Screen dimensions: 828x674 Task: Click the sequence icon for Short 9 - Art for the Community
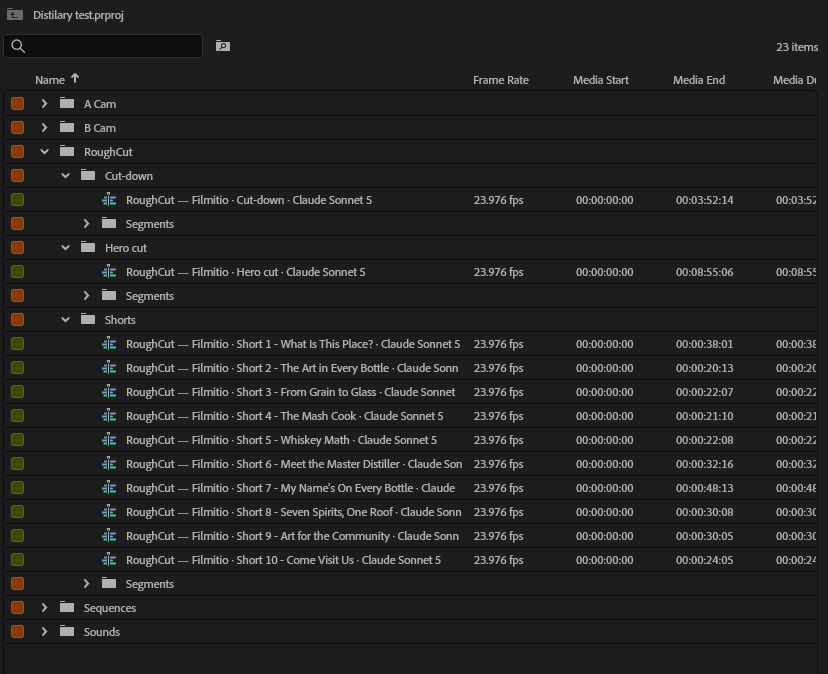tap(109, 536)
